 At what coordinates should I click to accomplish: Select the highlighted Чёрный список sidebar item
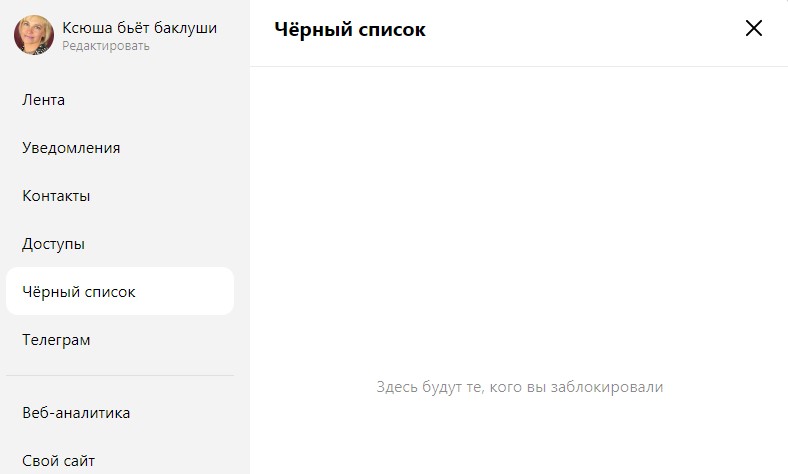click(79, 292)
